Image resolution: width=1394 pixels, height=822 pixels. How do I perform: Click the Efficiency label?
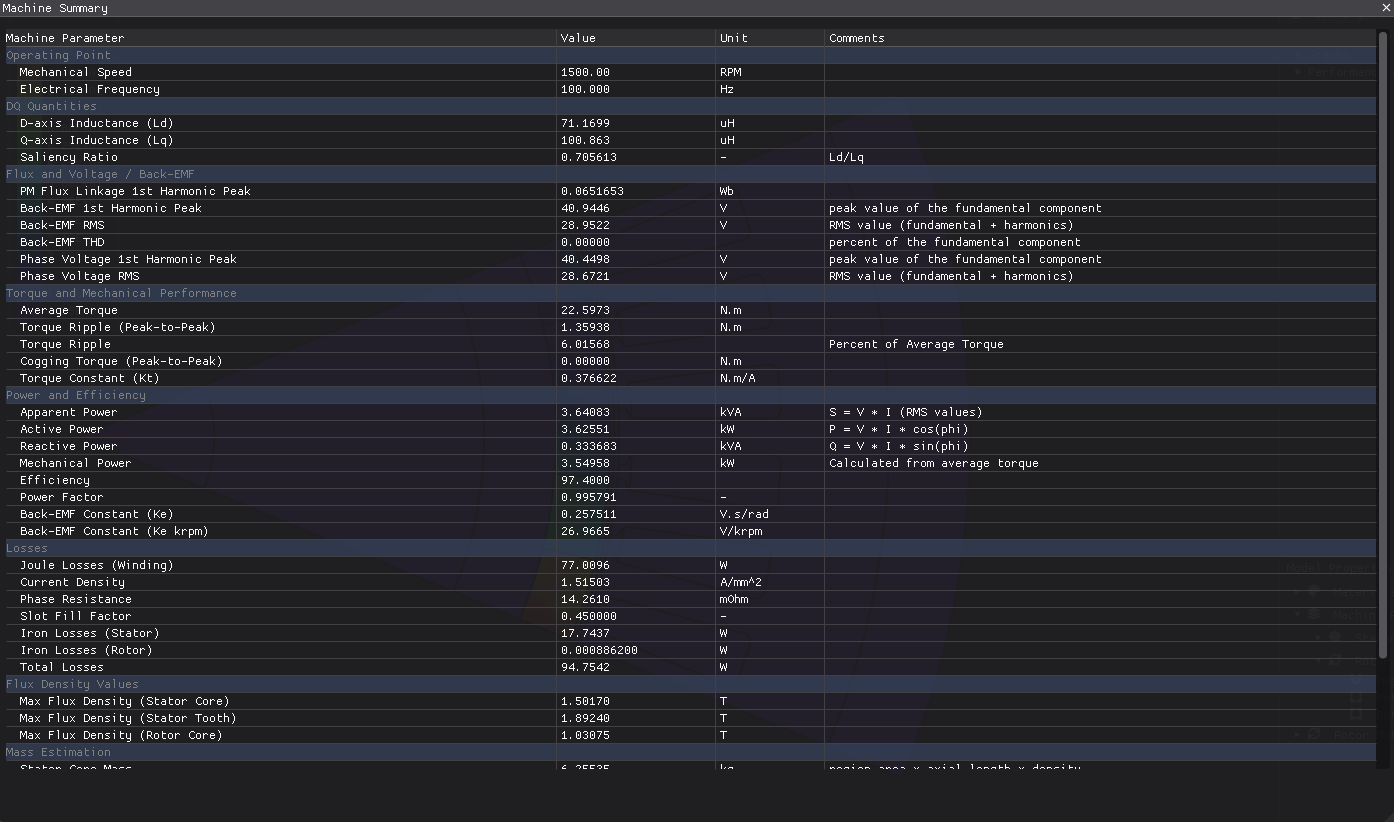point(55,480)
